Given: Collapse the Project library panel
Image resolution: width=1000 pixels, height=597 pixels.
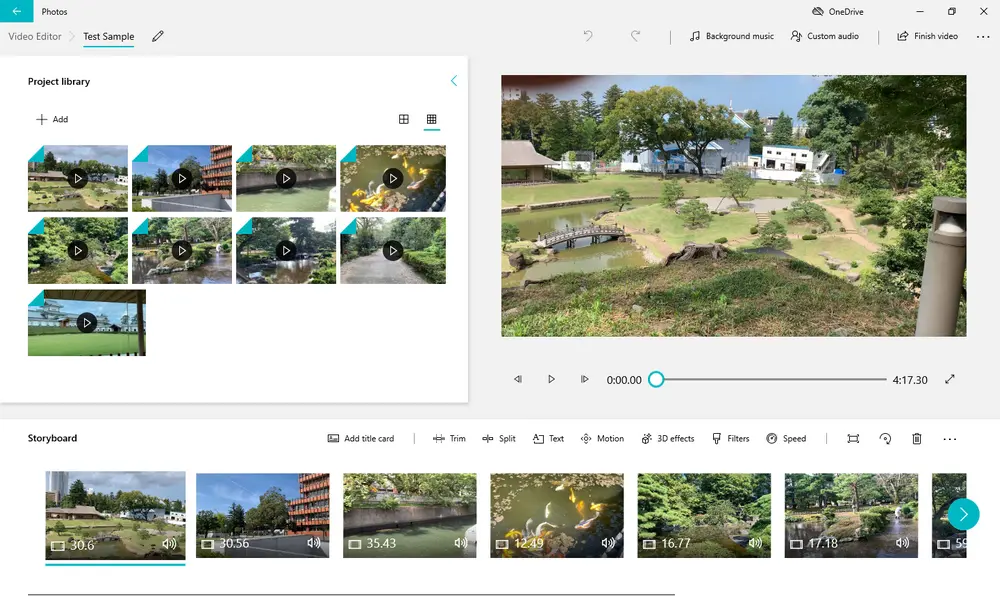Looking at the screenshot, I should click(453, 81).
